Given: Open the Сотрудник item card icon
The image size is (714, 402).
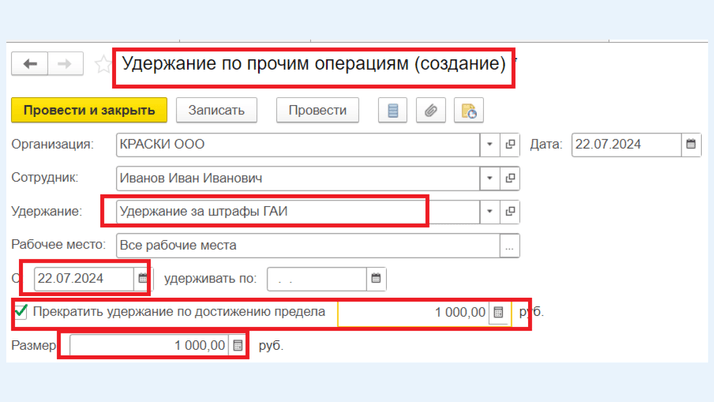Looking at the screenshot, I should [x=510, y=178].
